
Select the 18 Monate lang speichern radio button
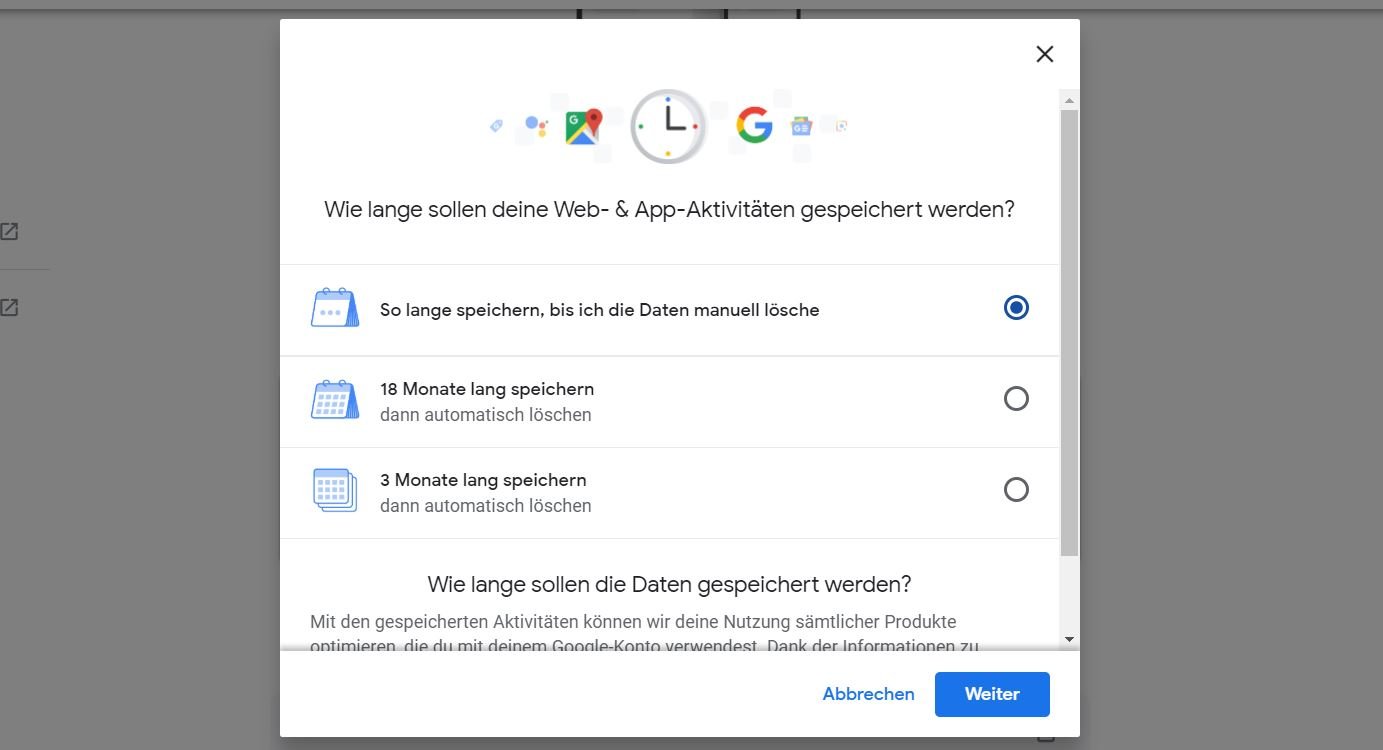1016,399
